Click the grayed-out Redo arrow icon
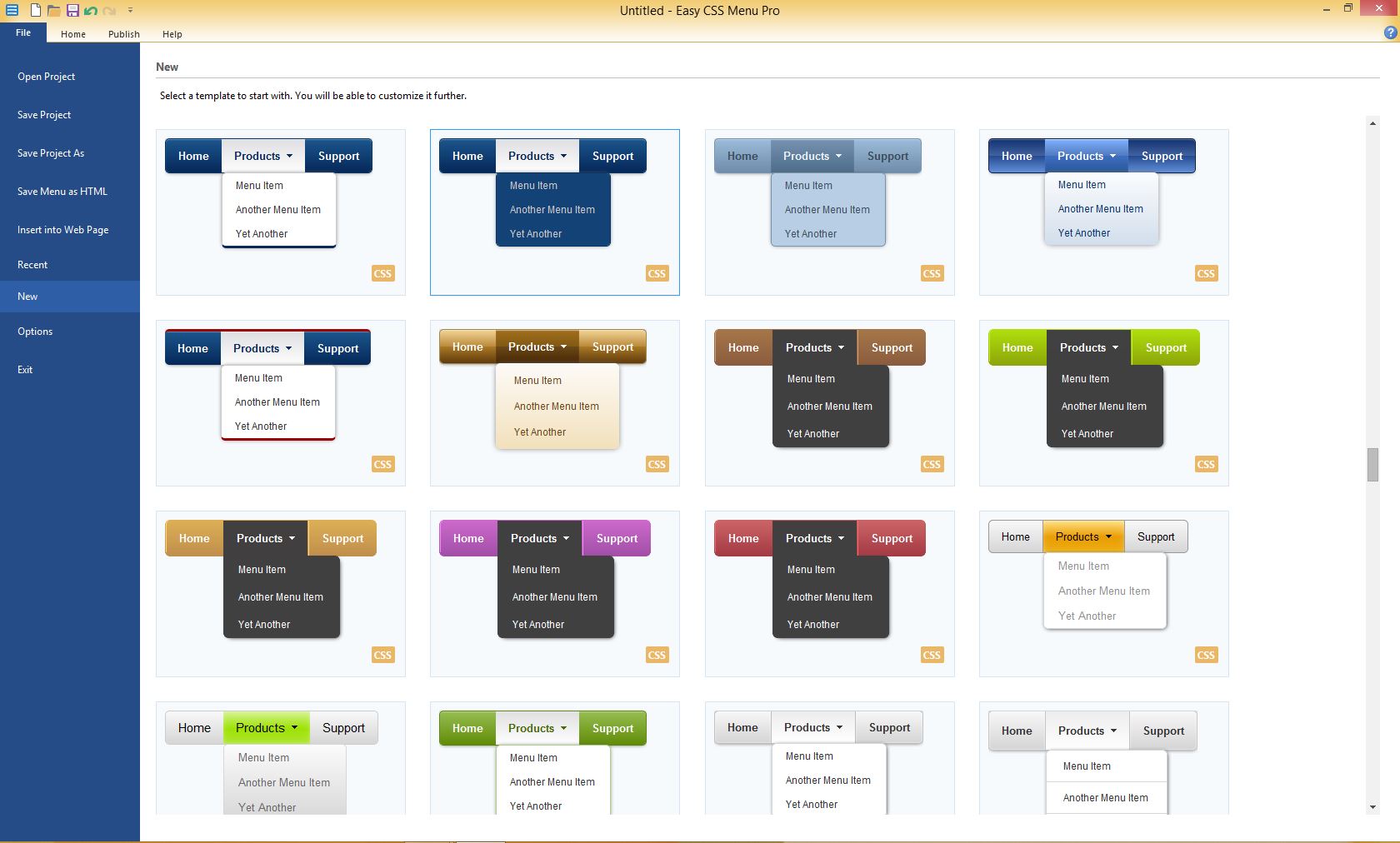Screen dimensions: 1400x843 coord(109,11)
